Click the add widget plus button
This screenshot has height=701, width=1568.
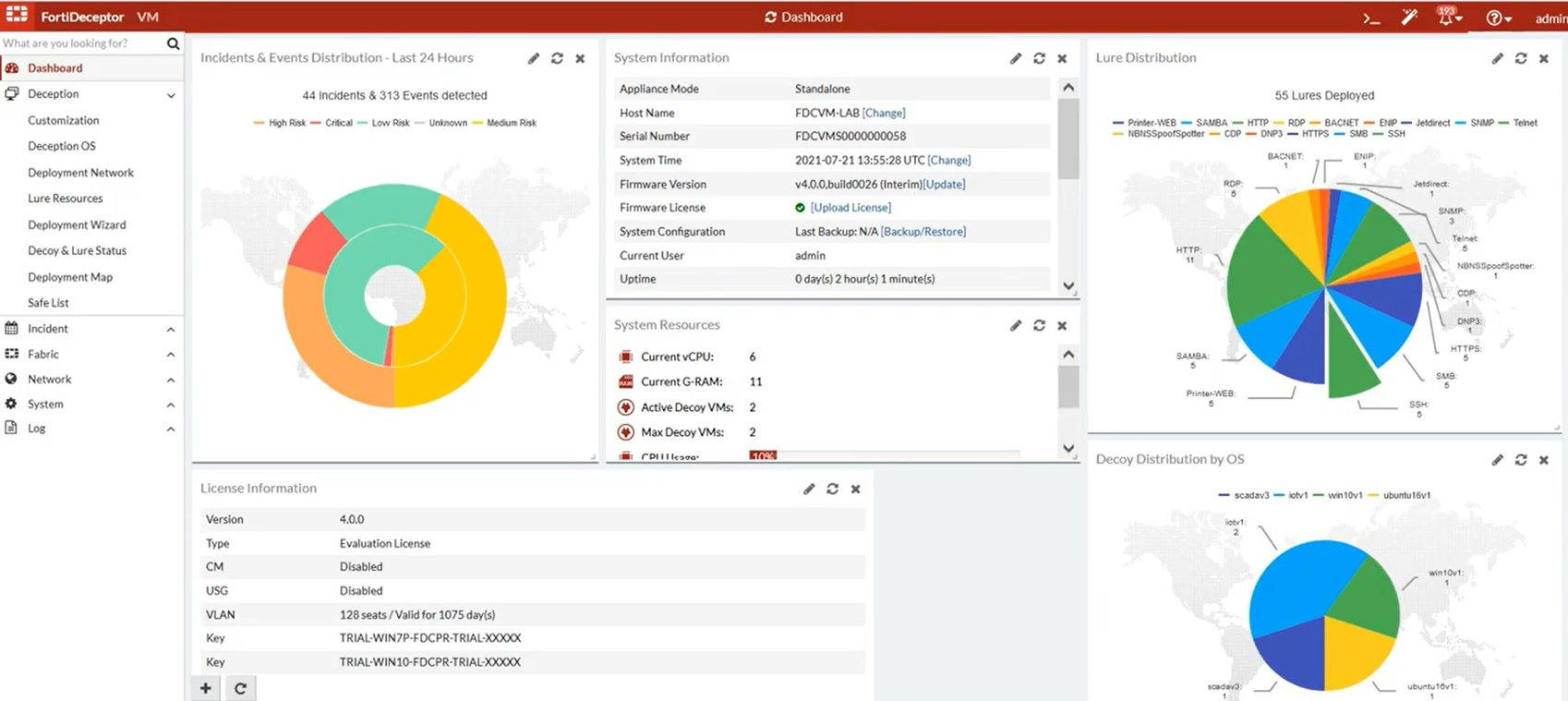pyautogui.click(x=205, y=688)
